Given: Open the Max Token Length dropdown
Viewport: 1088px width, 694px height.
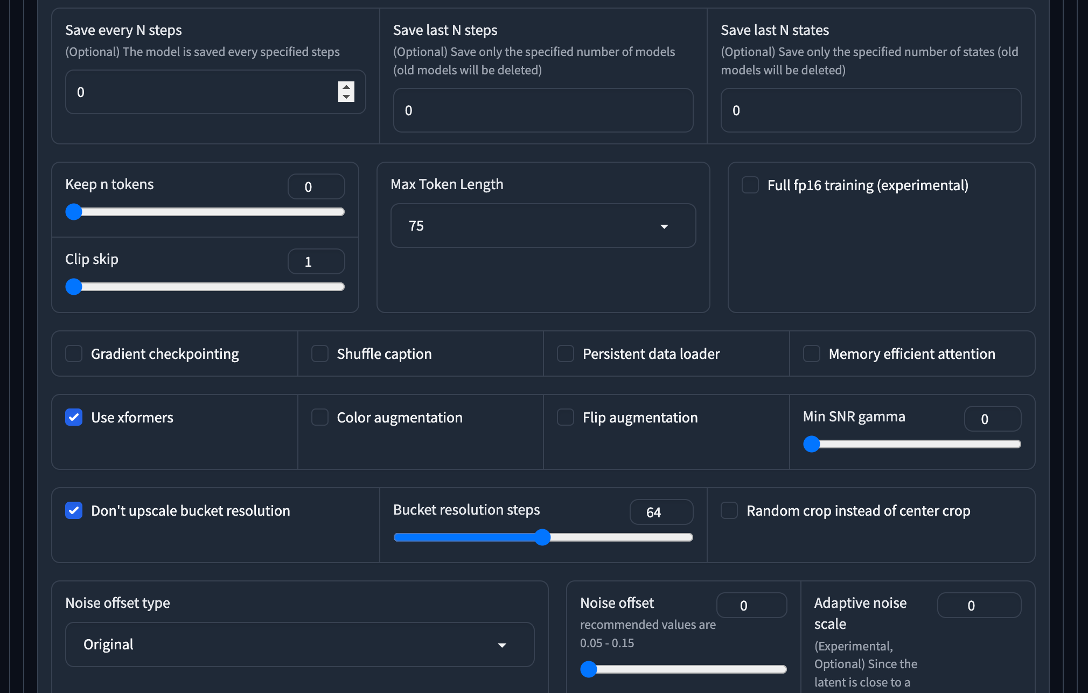Looking at the screenshot, I should tap(543, 226).
